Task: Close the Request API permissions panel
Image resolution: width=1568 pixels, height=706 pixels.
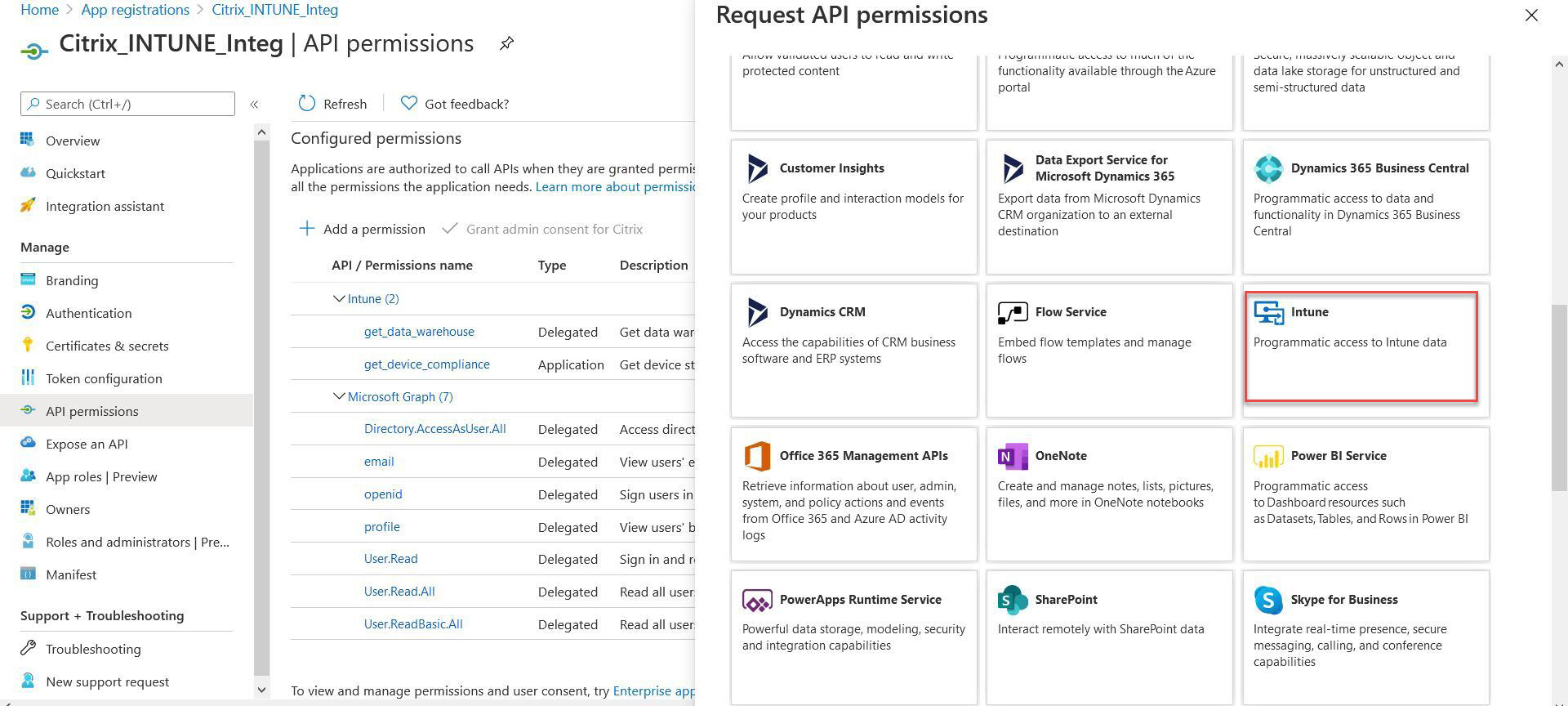Action: click(x=1531, y=16)
